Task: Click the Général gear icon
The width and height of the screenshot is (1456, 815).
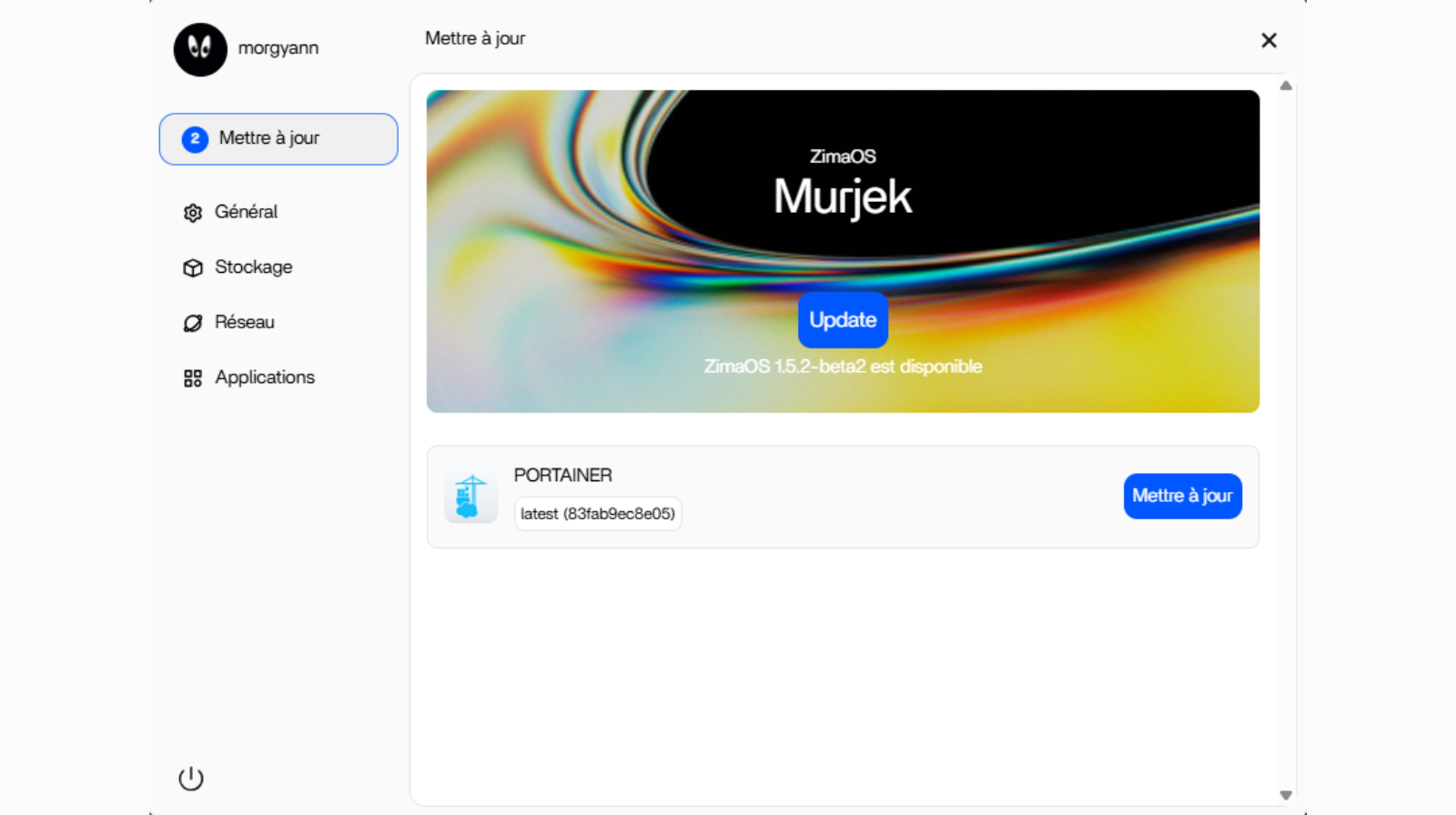Action: (x=193, y=213)
